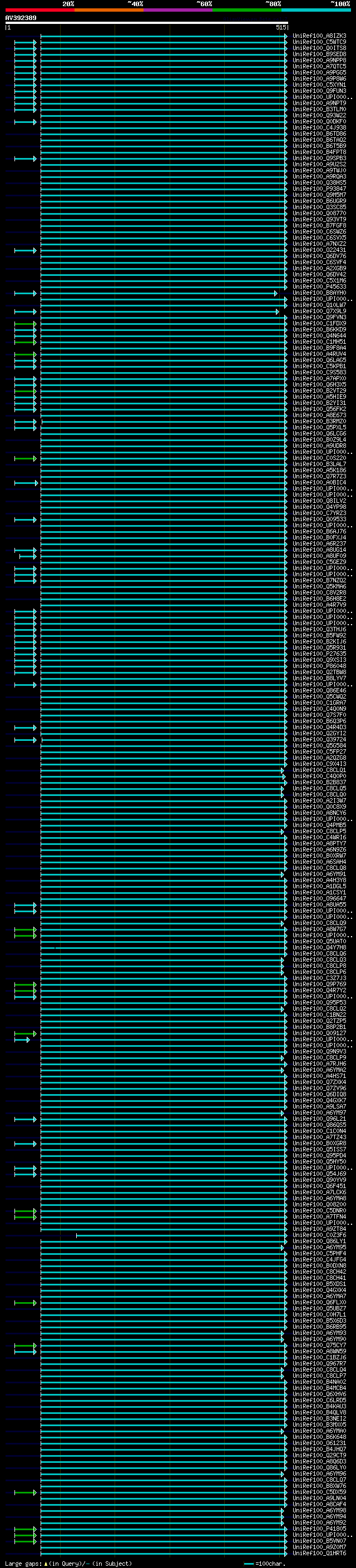Image resolution: width=356 pixels, height=1568 pixels.
Task: Select hit label UniRef100_Q4Y7H8
Action: point(319,947)
